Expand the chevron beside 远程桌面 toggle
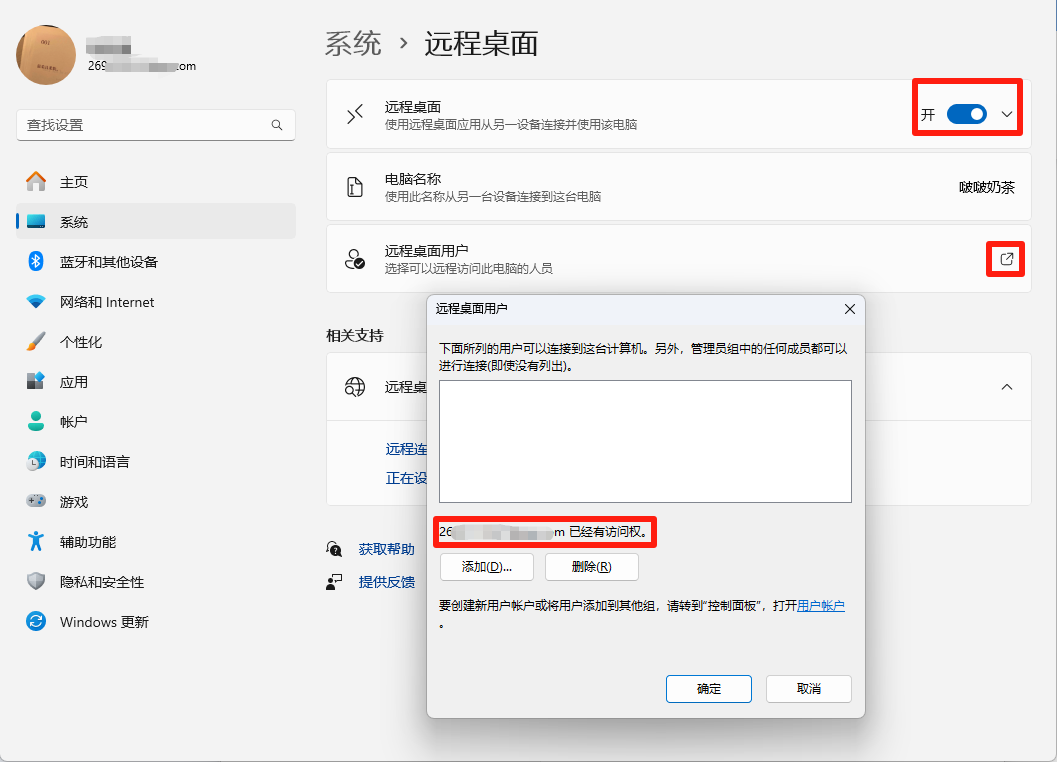1057x762 pixels. (1006, 115)
